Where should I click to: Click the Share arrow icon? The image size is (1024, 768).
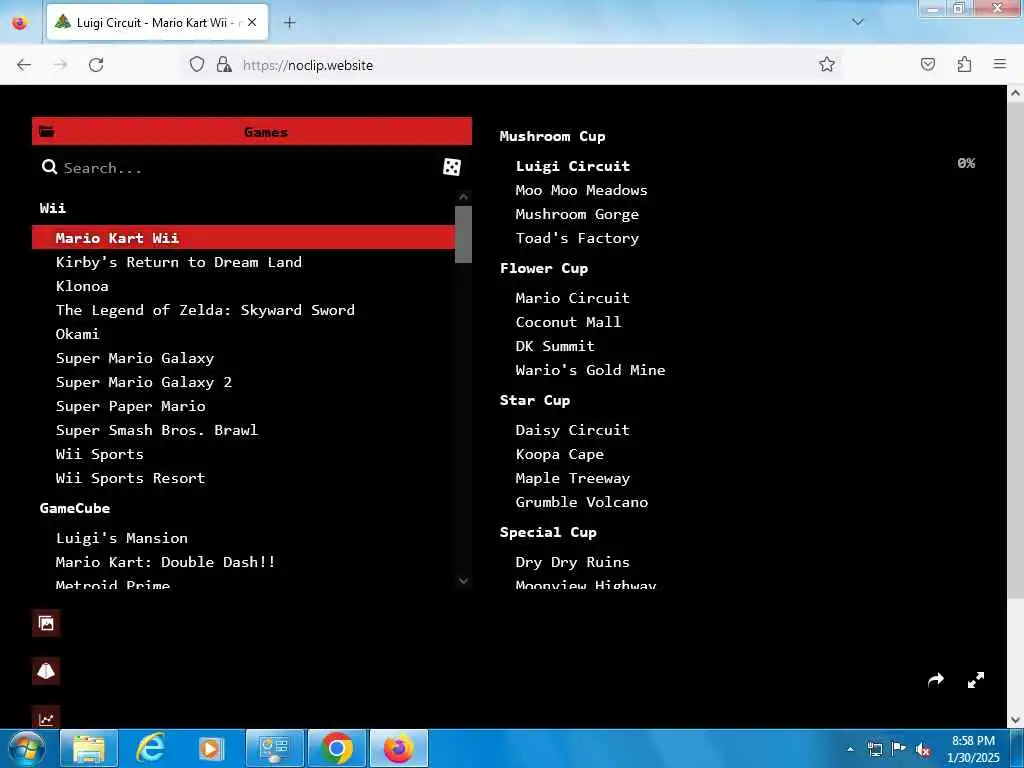pos(936,680)
